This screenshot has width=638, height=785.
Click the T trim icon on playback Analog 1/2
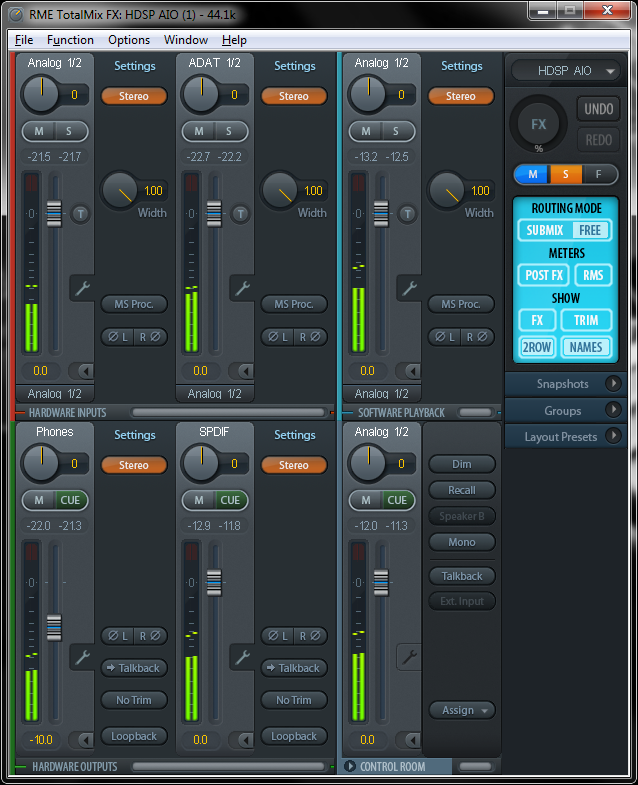coord(407,214)
